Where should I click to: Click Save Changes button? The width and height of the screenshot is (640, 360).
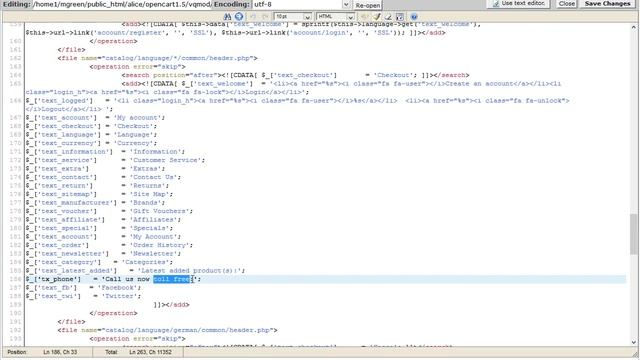click(x=607, y=4)
